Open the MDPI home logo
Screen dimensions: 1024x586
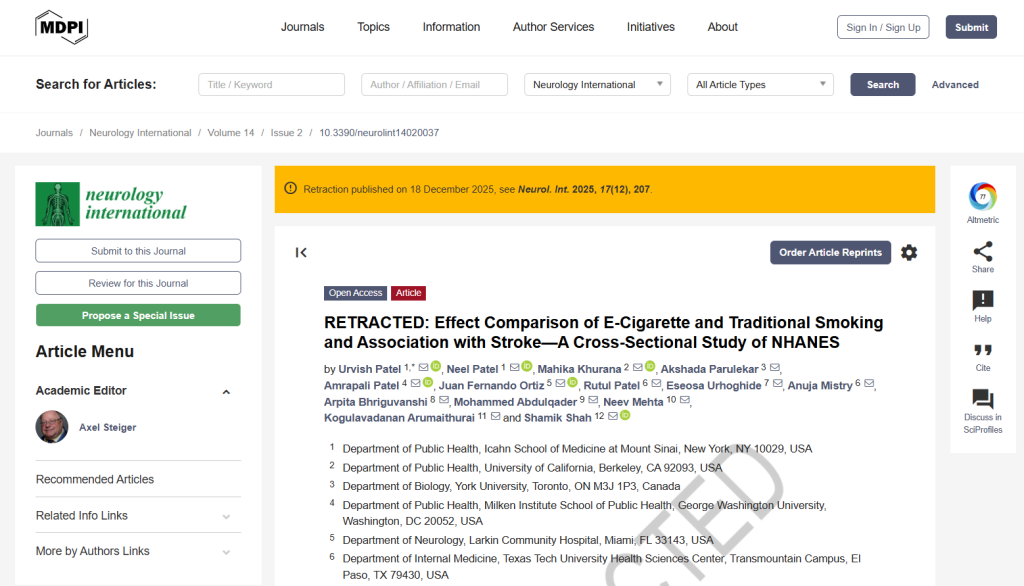[x=61, y=27]
